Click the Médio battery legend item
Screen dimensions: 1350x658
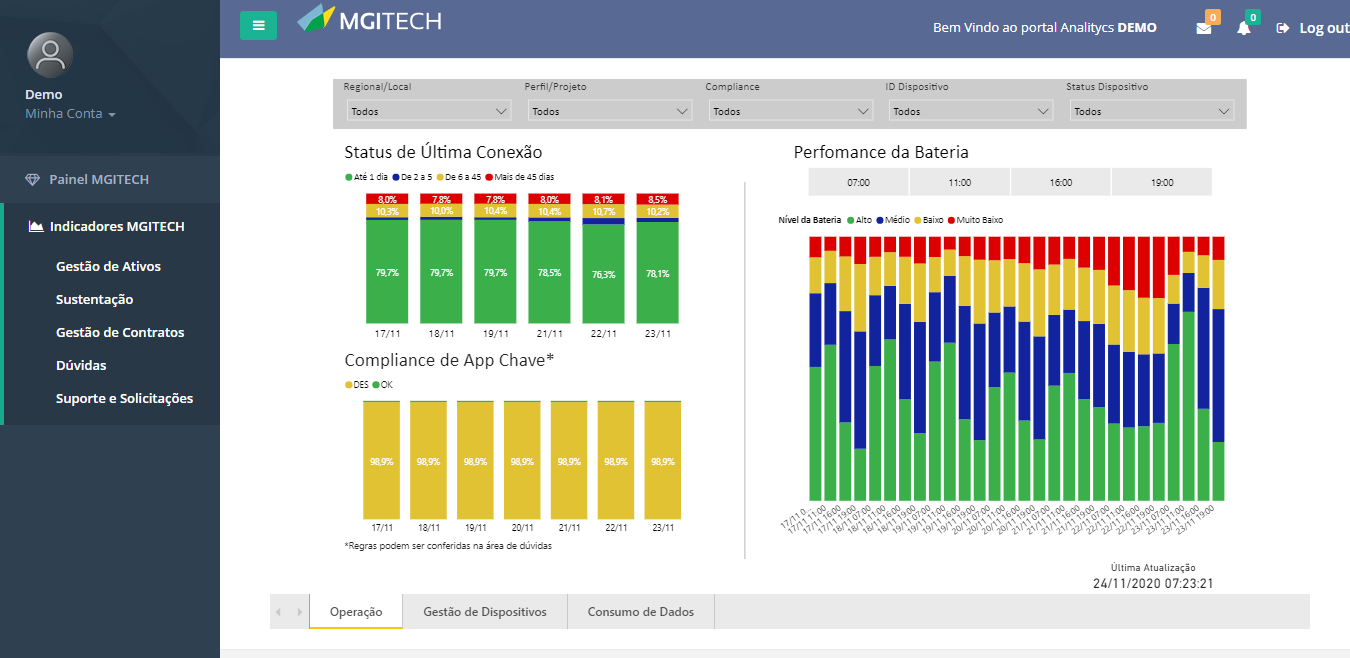(892, 220)
